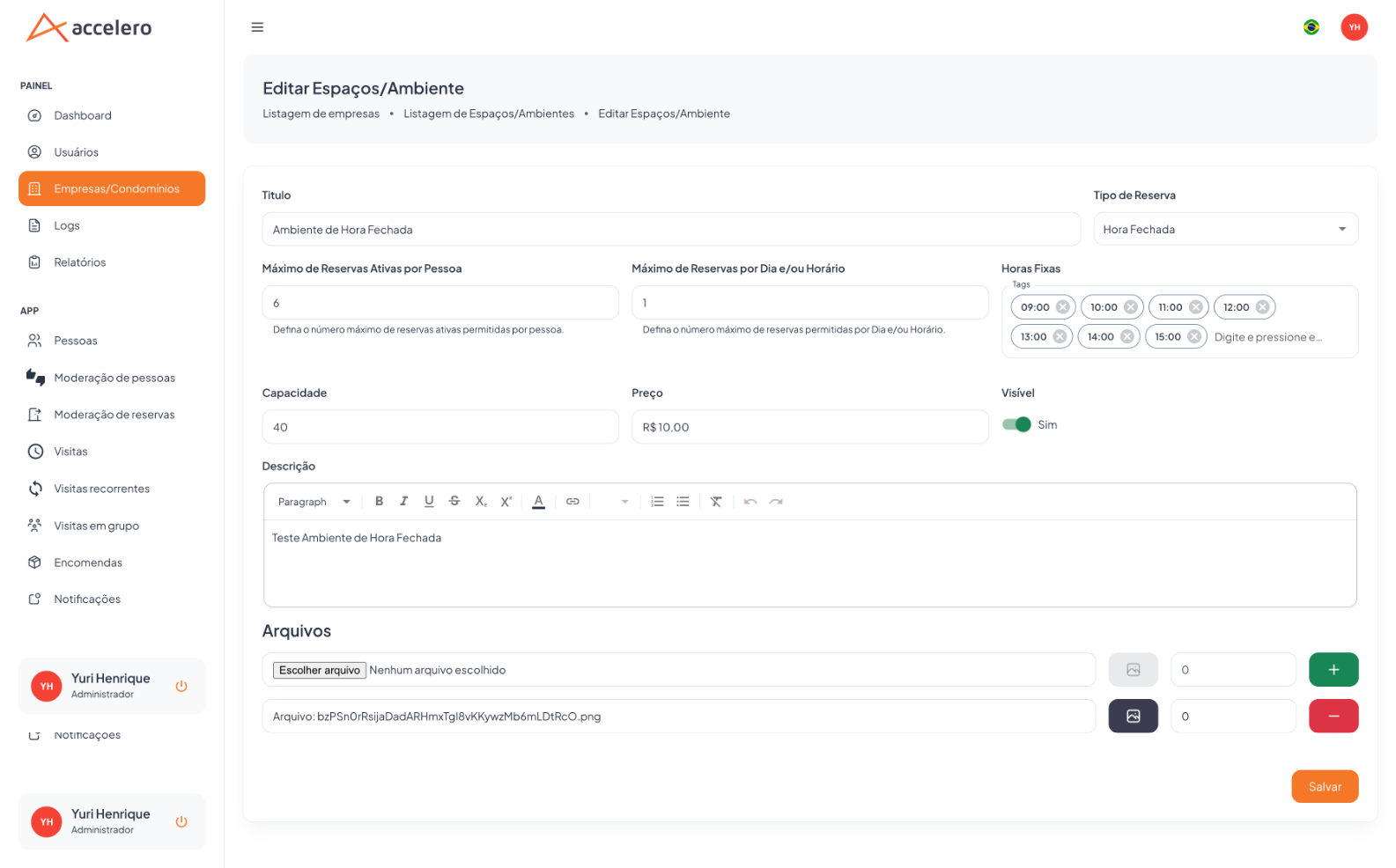Clear text formatting in editor
1396x868 pixels.
click(x=716, y=501)
